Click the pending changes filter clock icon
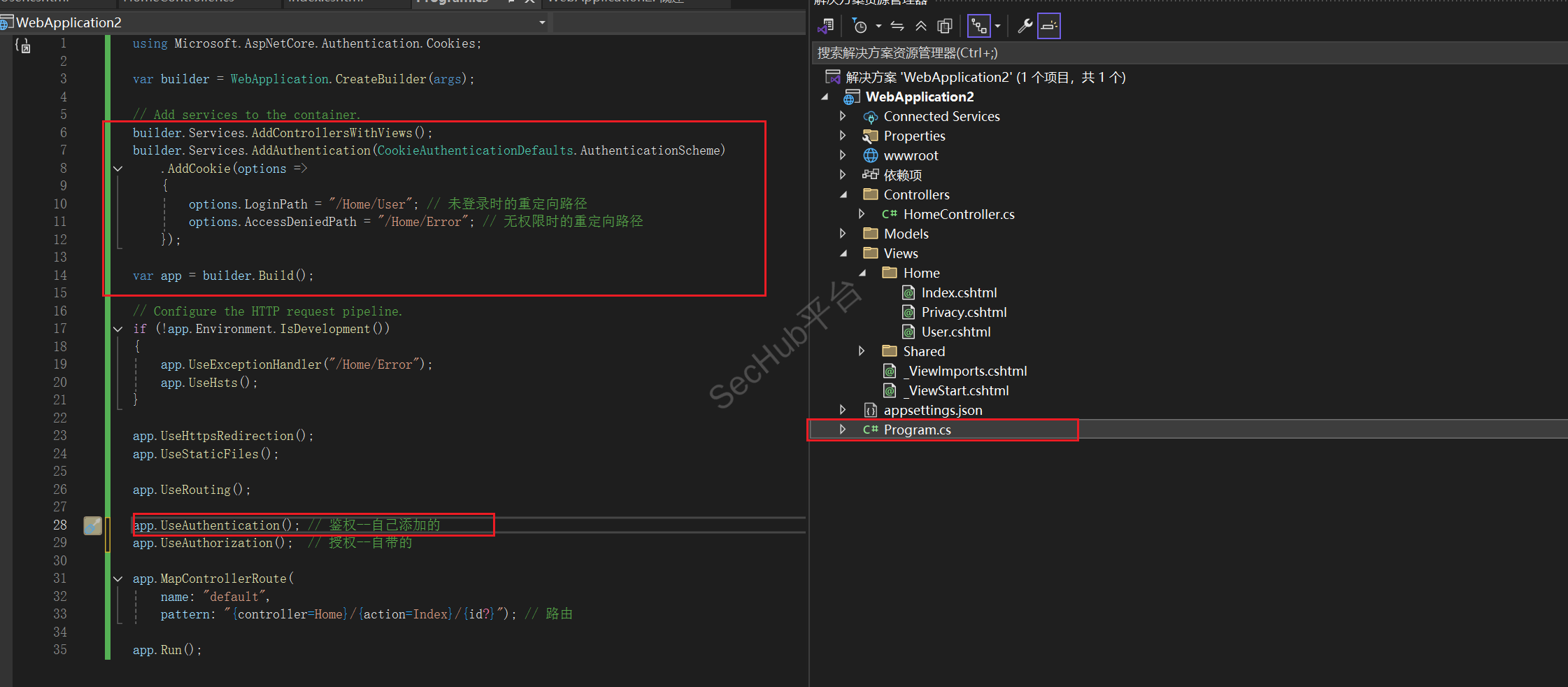Viewport: 1568px width, 687px height. (860, 27)
